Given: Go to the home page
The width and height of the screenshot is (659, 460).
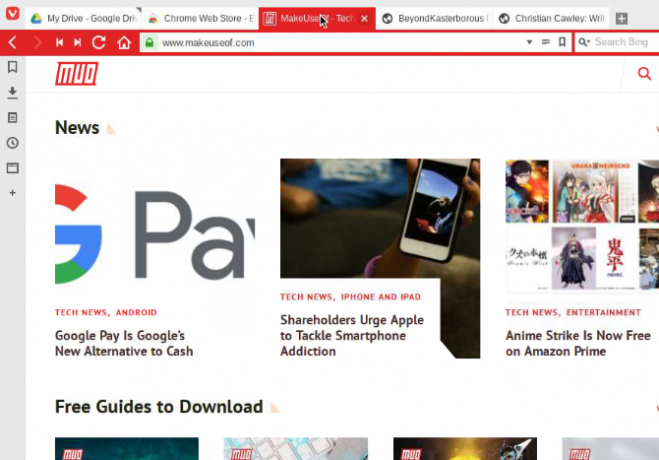Looking at the screenshot, I should (x=124, y=42).
